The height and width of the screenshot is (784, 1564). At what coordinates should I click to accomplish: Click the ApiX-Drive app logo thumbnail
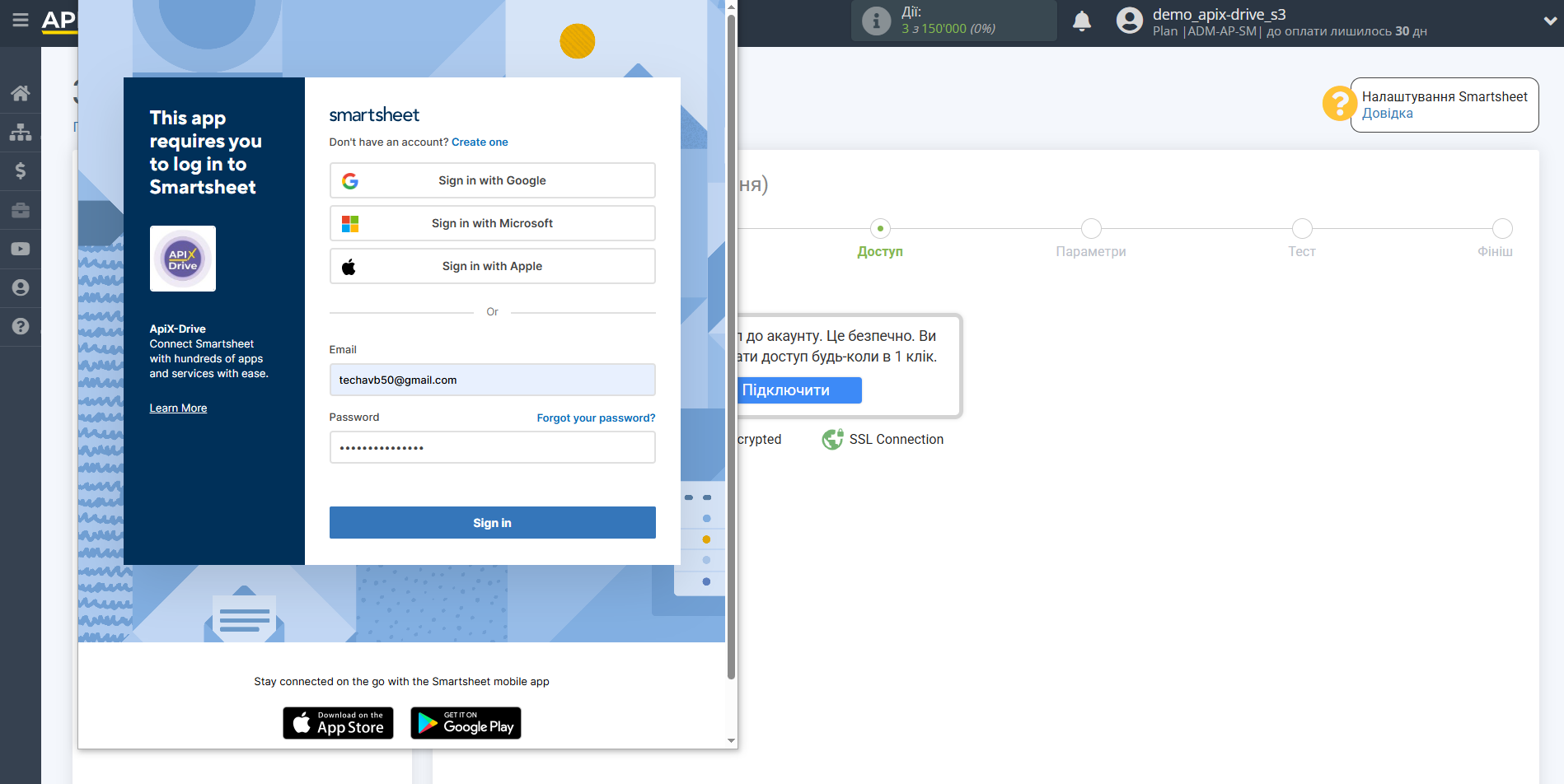point(183,259)
